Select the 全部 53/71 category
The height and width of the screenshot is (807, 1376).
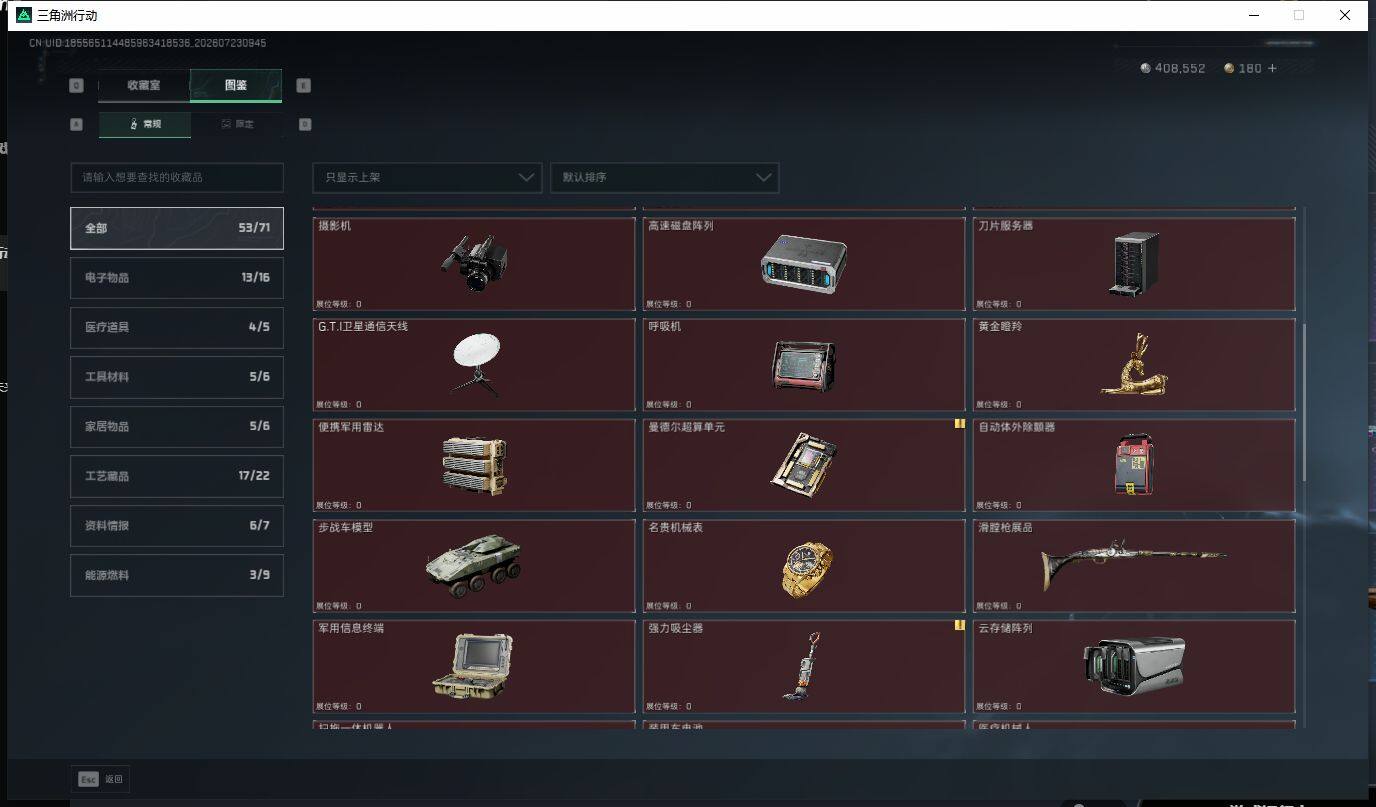coord(177,228)
